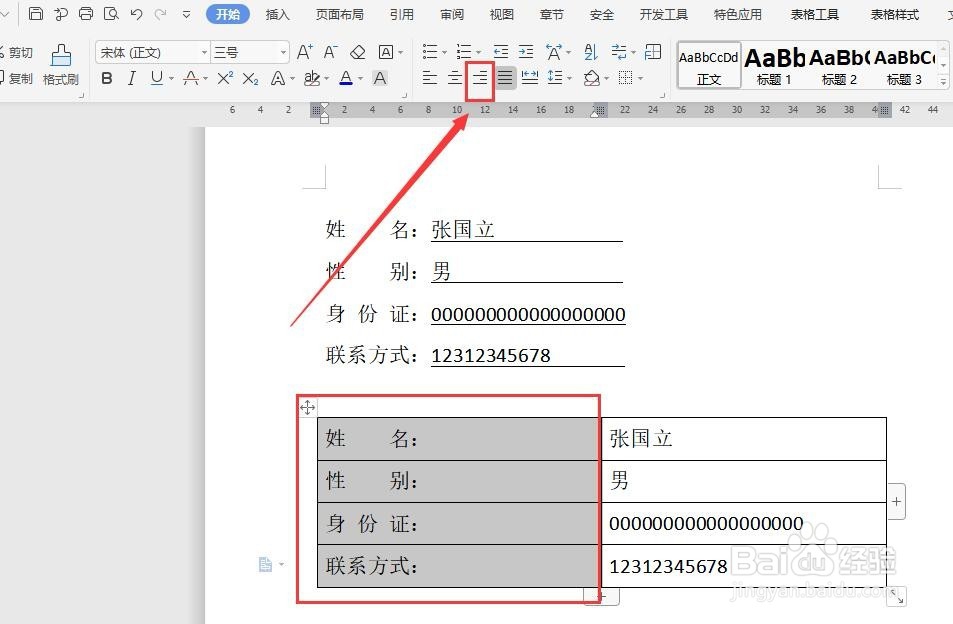Select the subscript icon
The height and width of the screenshot is (624, 953).
tap(250, 78)
